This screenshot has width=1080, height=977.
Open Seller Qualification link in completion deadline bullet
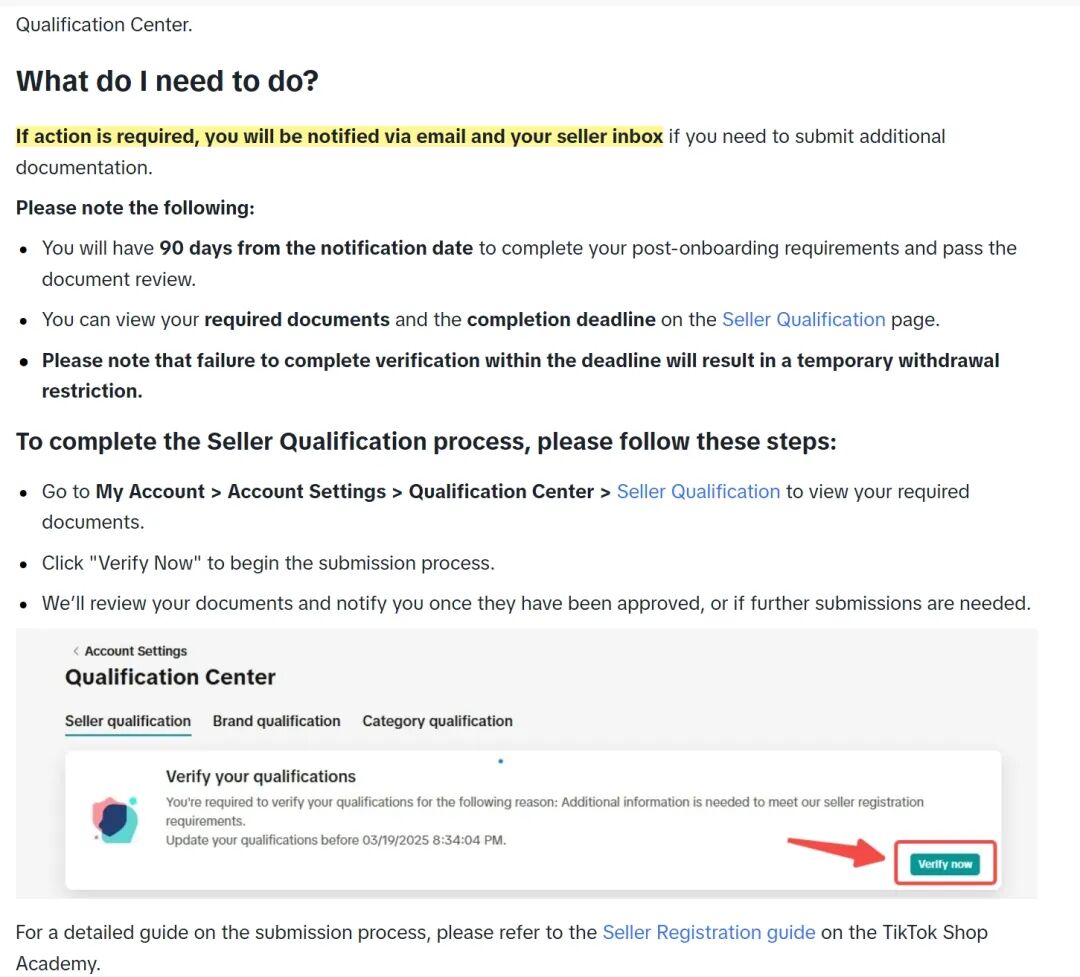(x=803, y=320)
